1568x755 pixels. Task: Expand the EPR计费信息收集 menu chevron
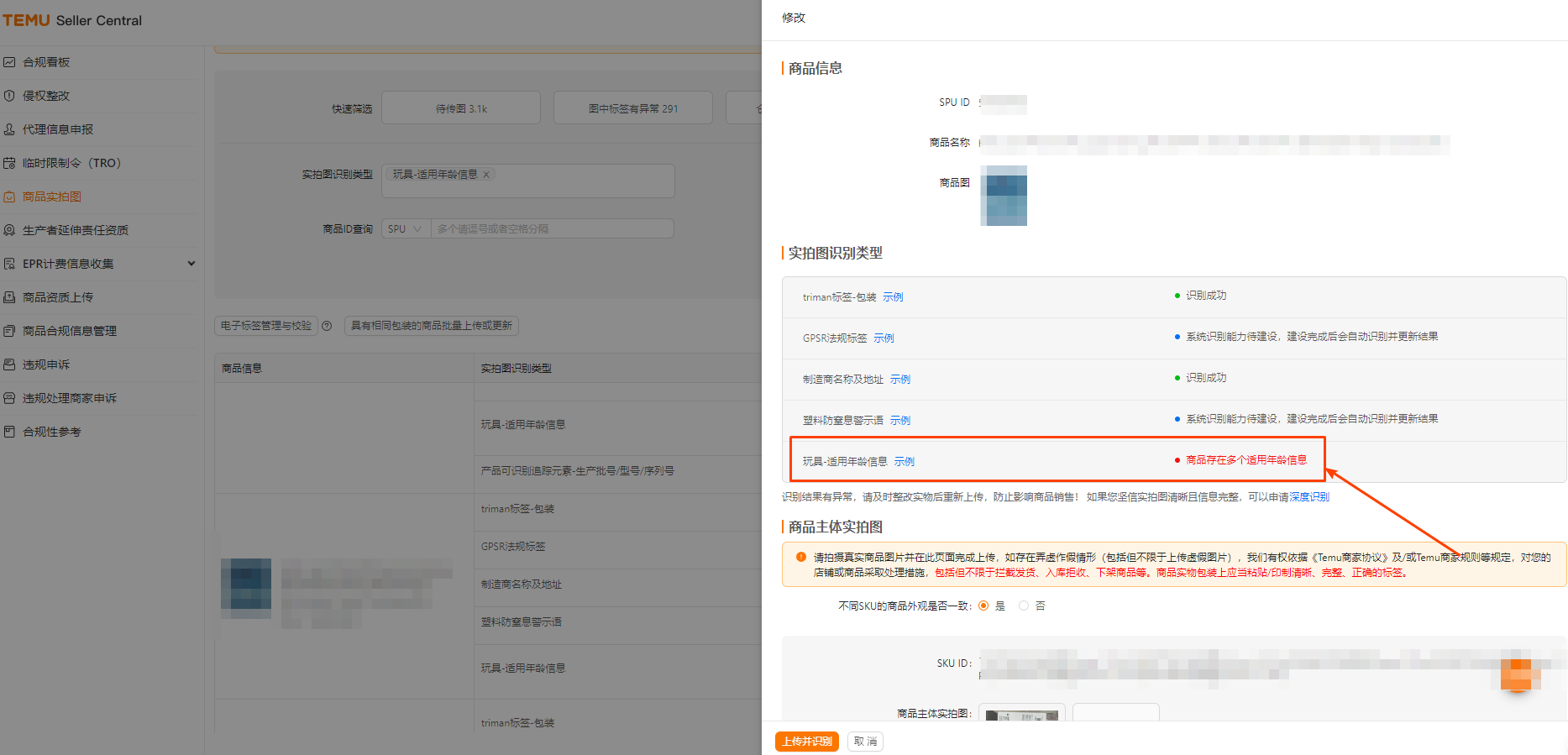click(x=191, y=264)
